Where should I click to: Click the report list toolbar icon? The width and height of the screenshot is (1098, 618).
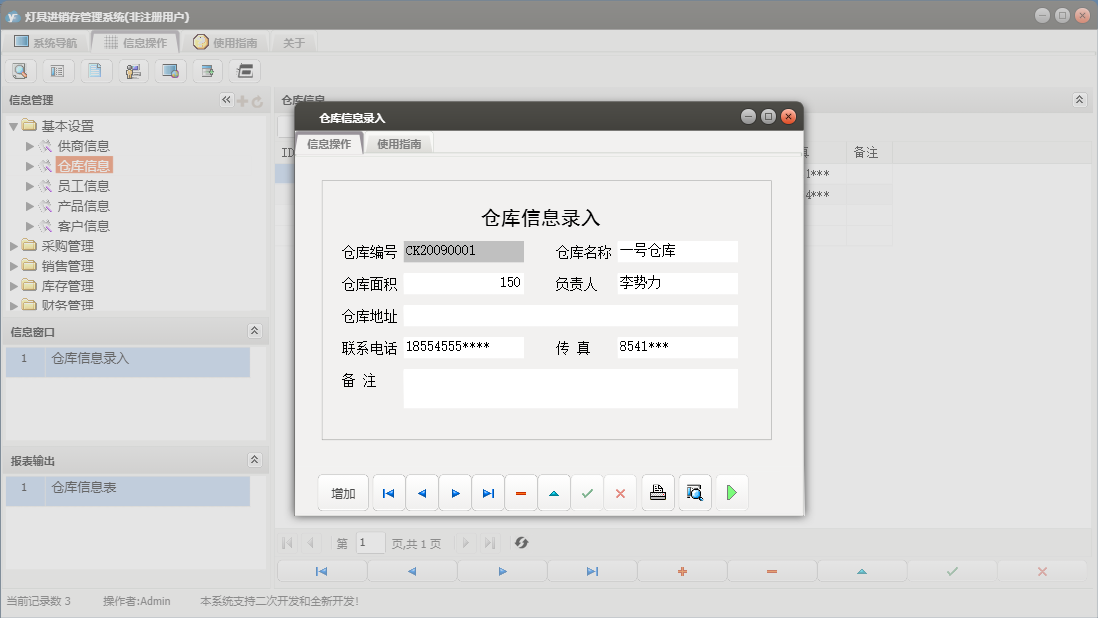click(57, 70)
